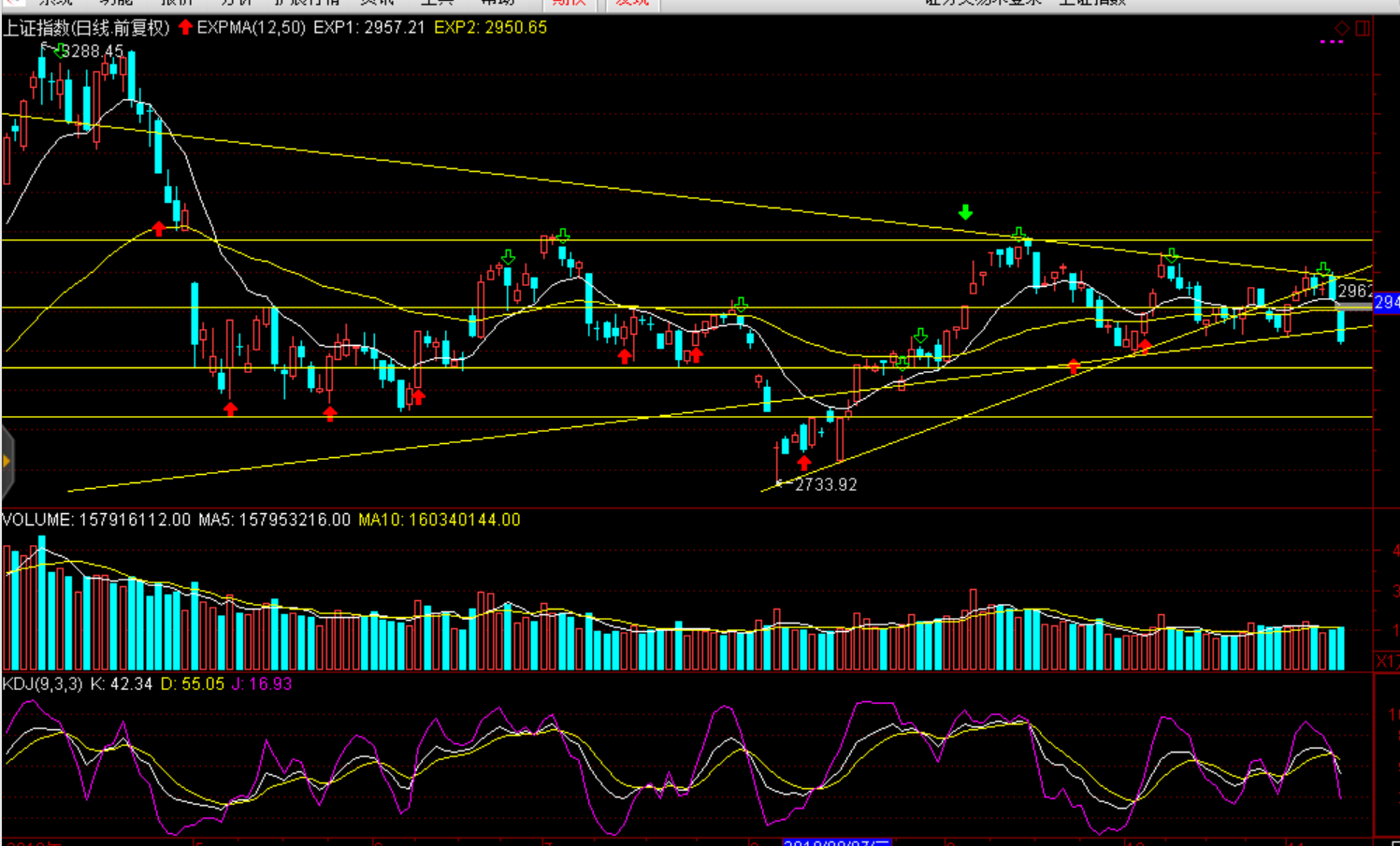
Task: Click the MA10 volume average label
Action: (x=439, y=520)
